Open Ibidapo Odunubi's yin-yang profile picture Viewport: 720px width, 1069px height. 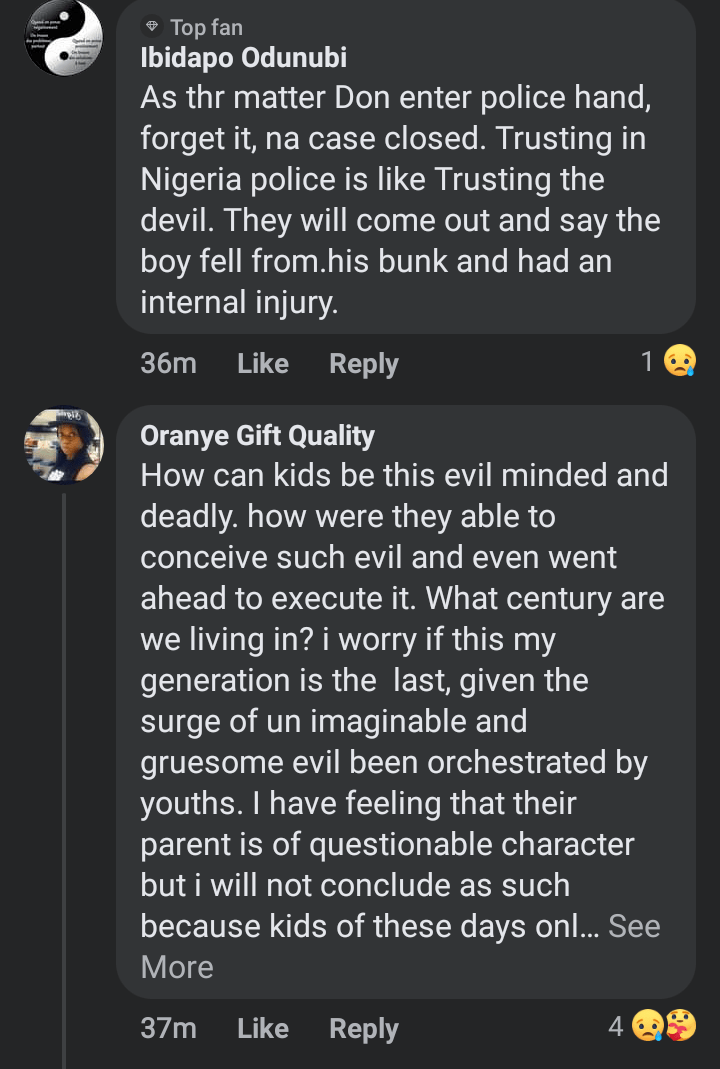pyautogui.click(x=63, y=38)
